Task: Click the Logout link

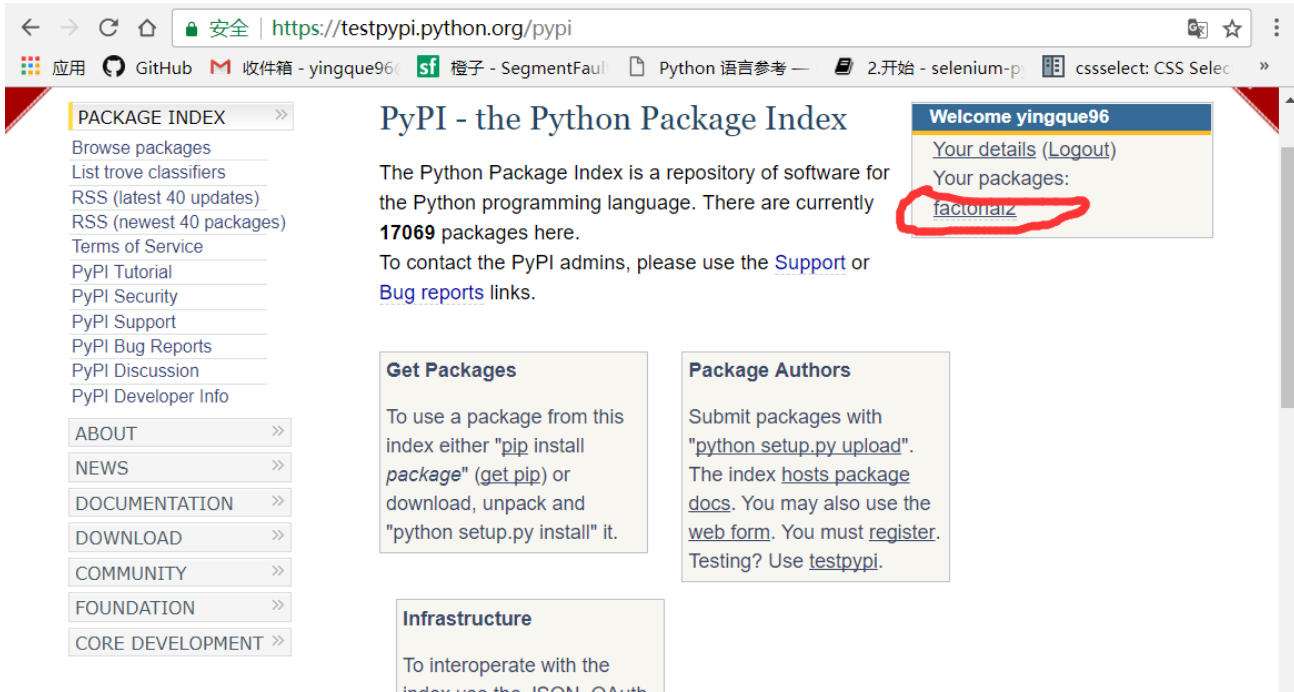Action: 1079,150
